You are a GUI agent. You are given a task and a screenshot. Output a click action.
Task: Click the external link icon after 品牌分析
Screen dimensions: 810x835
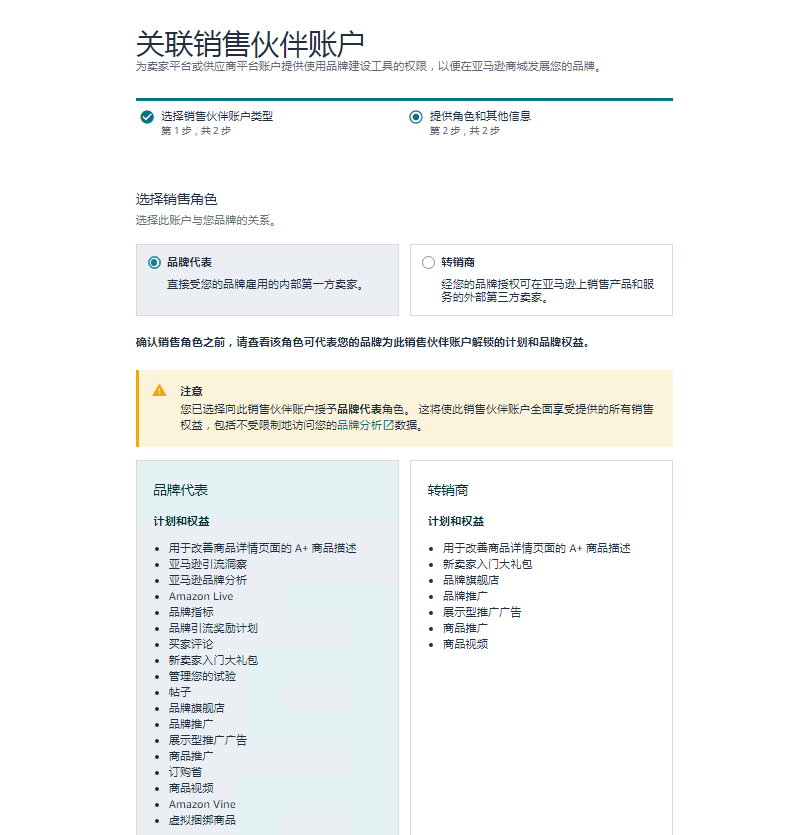(389, 425)
